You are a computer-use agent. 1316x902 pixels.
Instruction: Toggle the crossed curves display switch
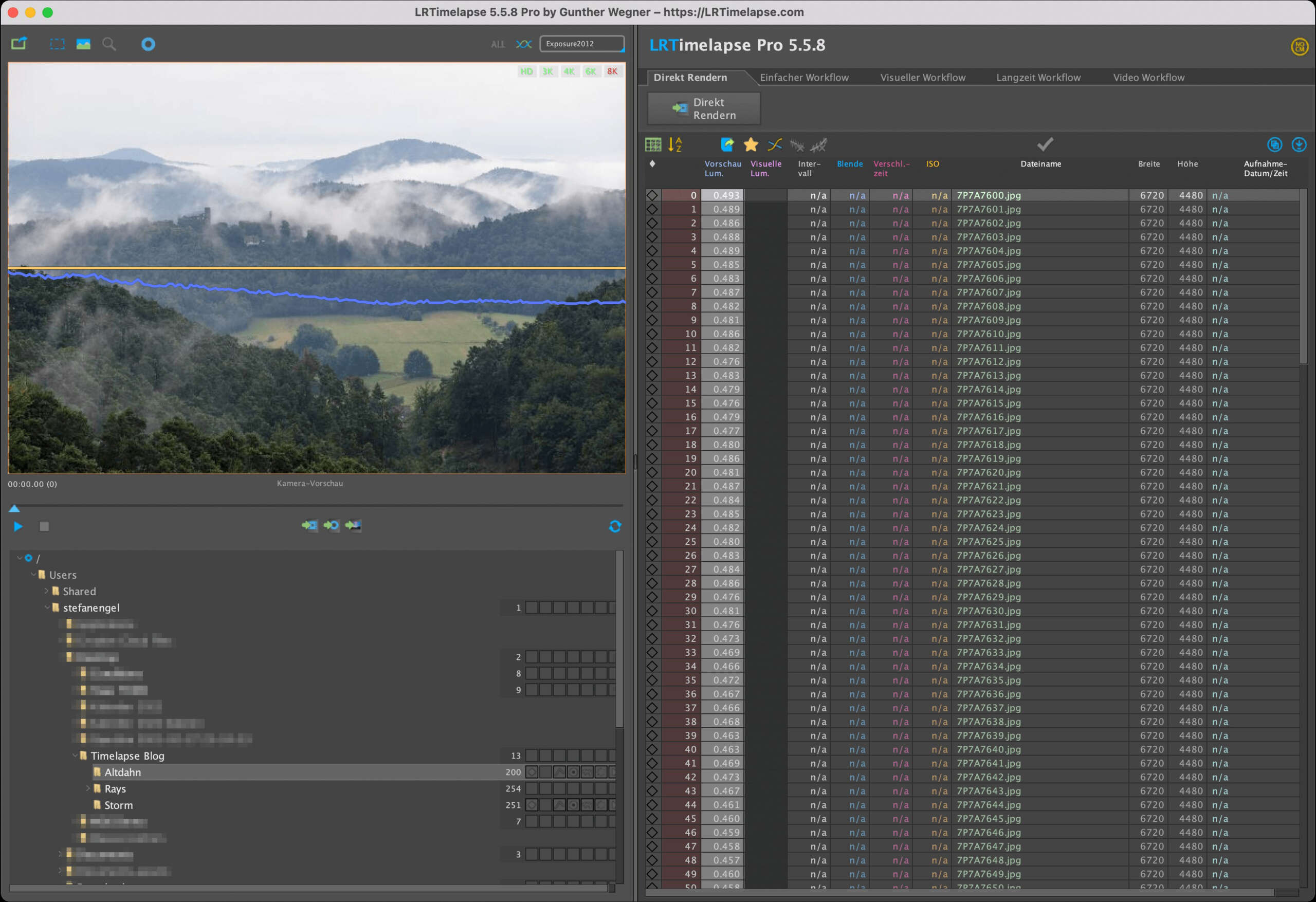(524, 44)
